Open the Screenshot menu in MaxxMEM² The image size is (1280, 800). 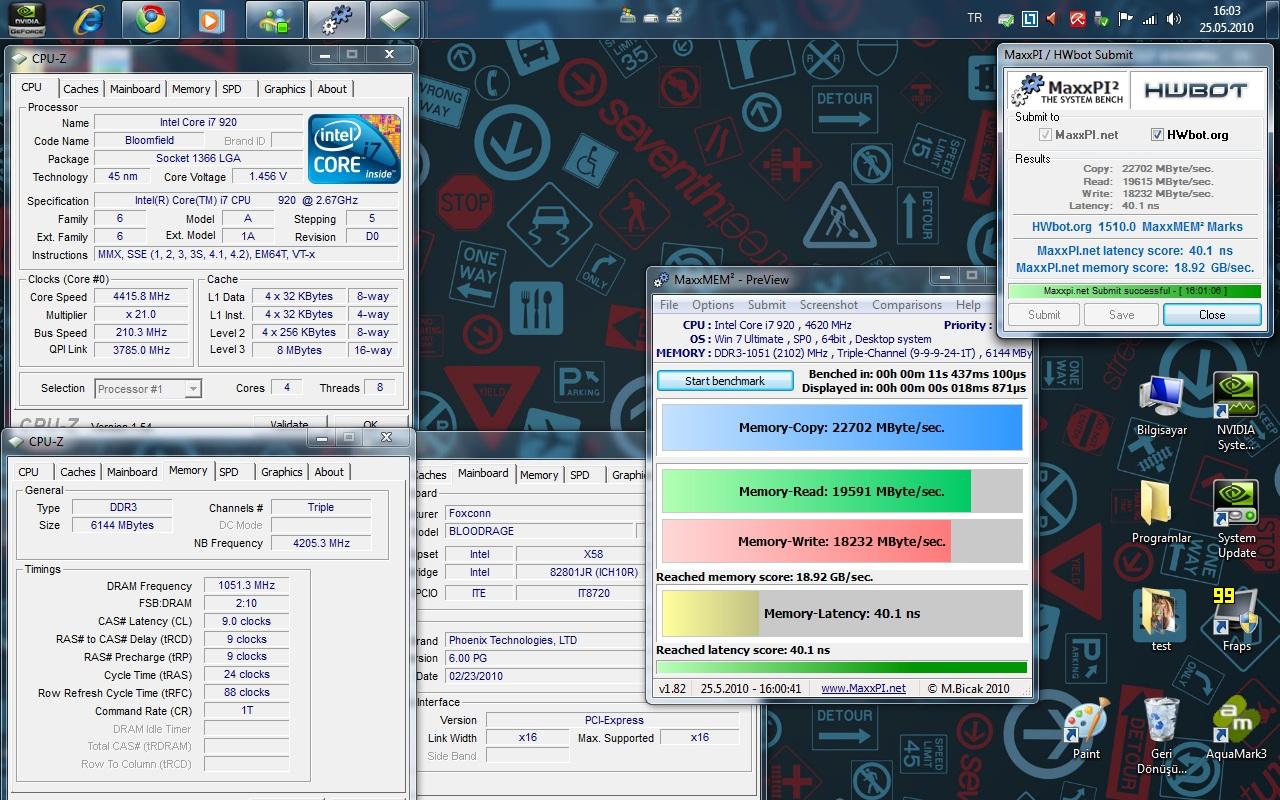(x=829, y=305)
